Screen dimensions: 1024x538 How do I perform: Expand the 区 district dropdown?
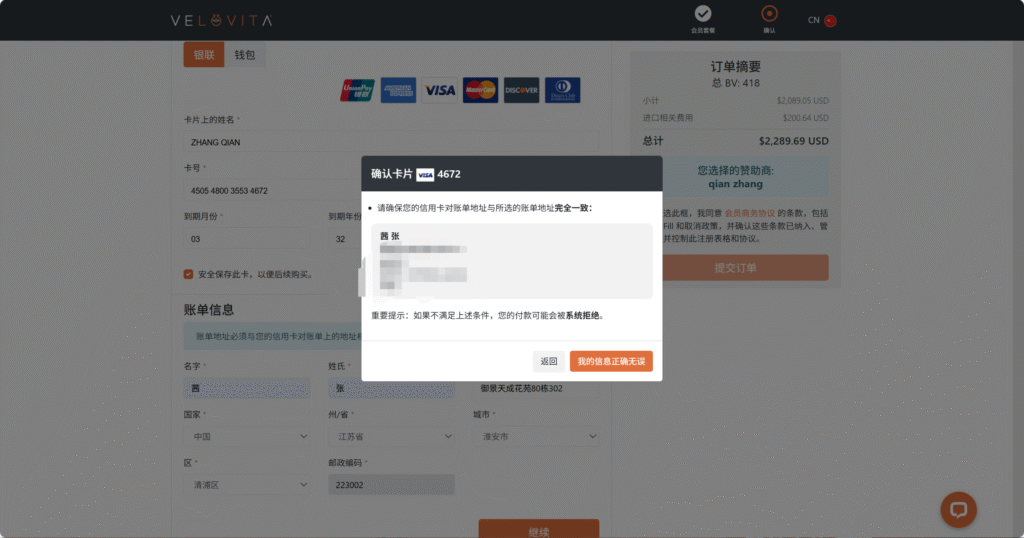pyautogui.click(x=250, y=484)
